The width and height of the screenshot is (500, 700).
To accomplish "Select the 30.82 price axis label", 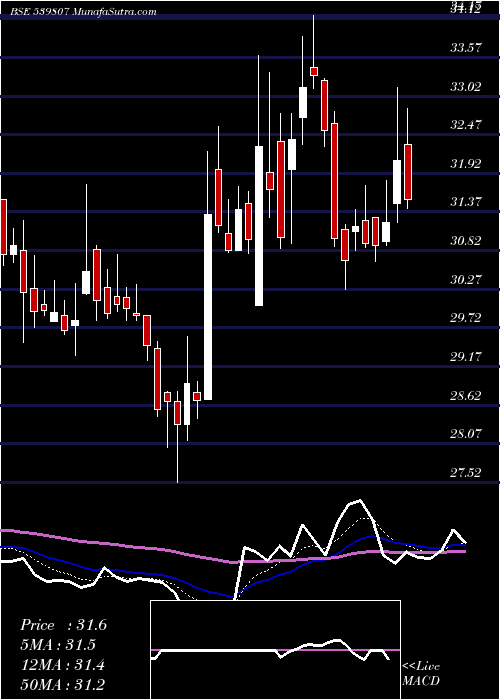I will [x=466, y=241].
